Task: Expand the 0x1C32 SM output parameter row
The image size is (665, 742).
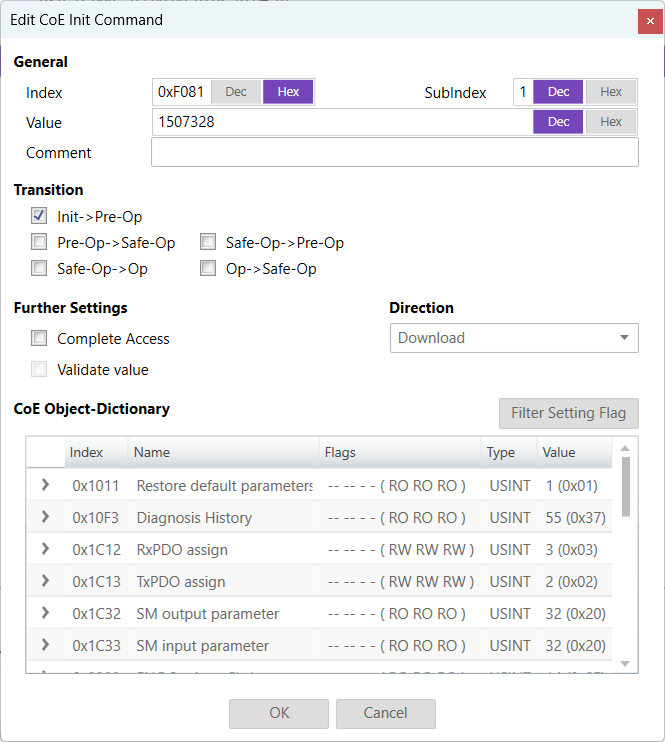Action: [45, 613]
